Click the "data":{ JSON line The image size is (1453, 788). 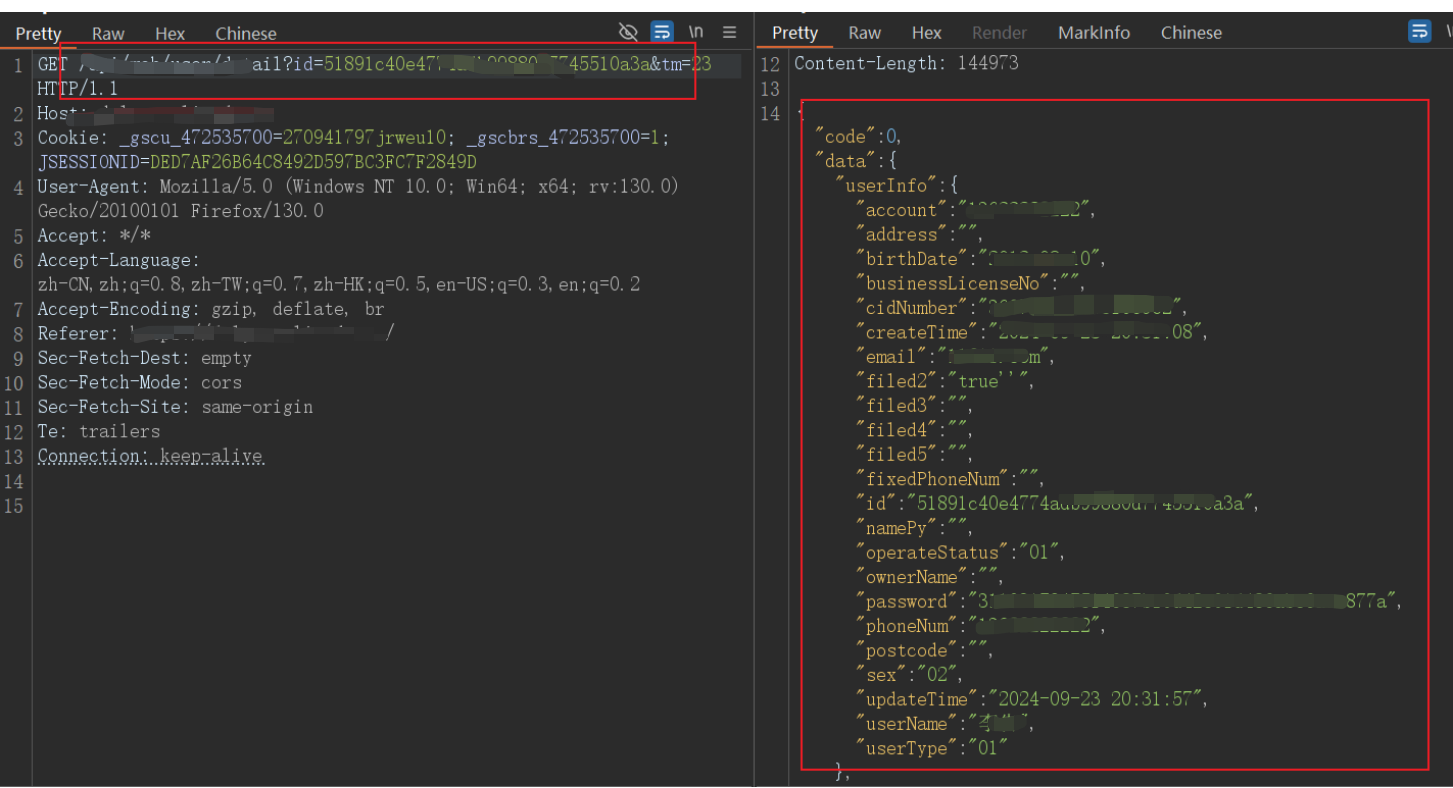point(856,161)
